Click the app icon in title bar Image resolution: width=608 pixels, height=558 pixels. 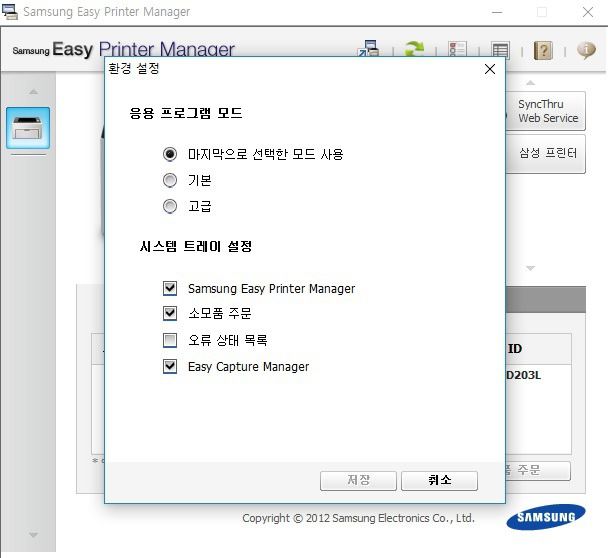10,12
